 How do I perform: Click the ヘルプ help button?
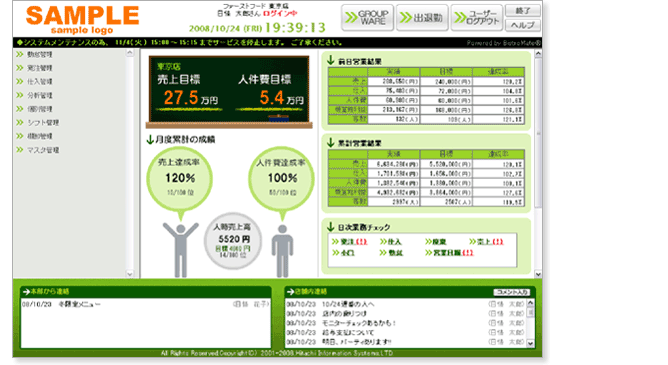[x=523, y=26]
